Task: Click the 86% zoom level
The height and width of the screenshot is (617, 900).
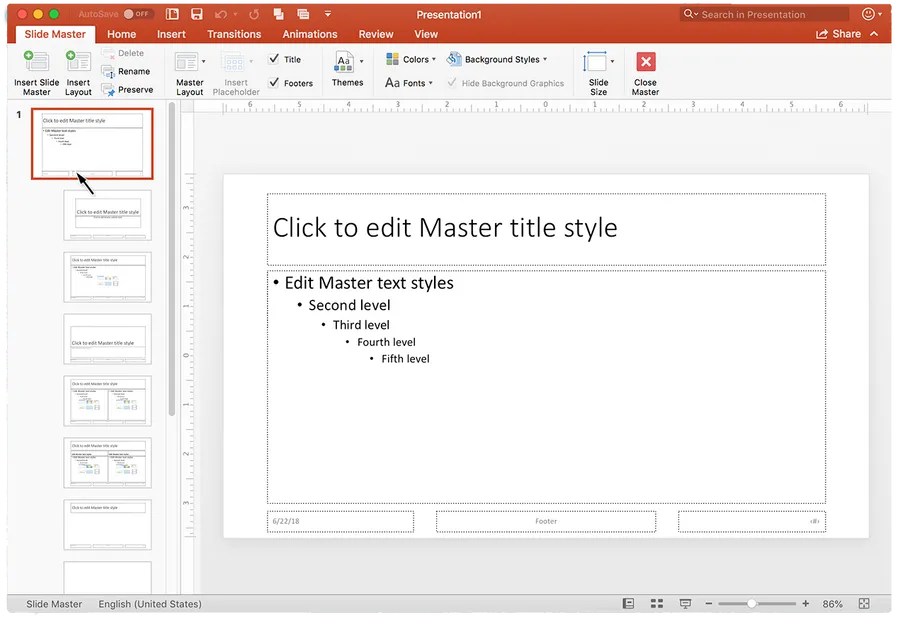Action: 832,604
